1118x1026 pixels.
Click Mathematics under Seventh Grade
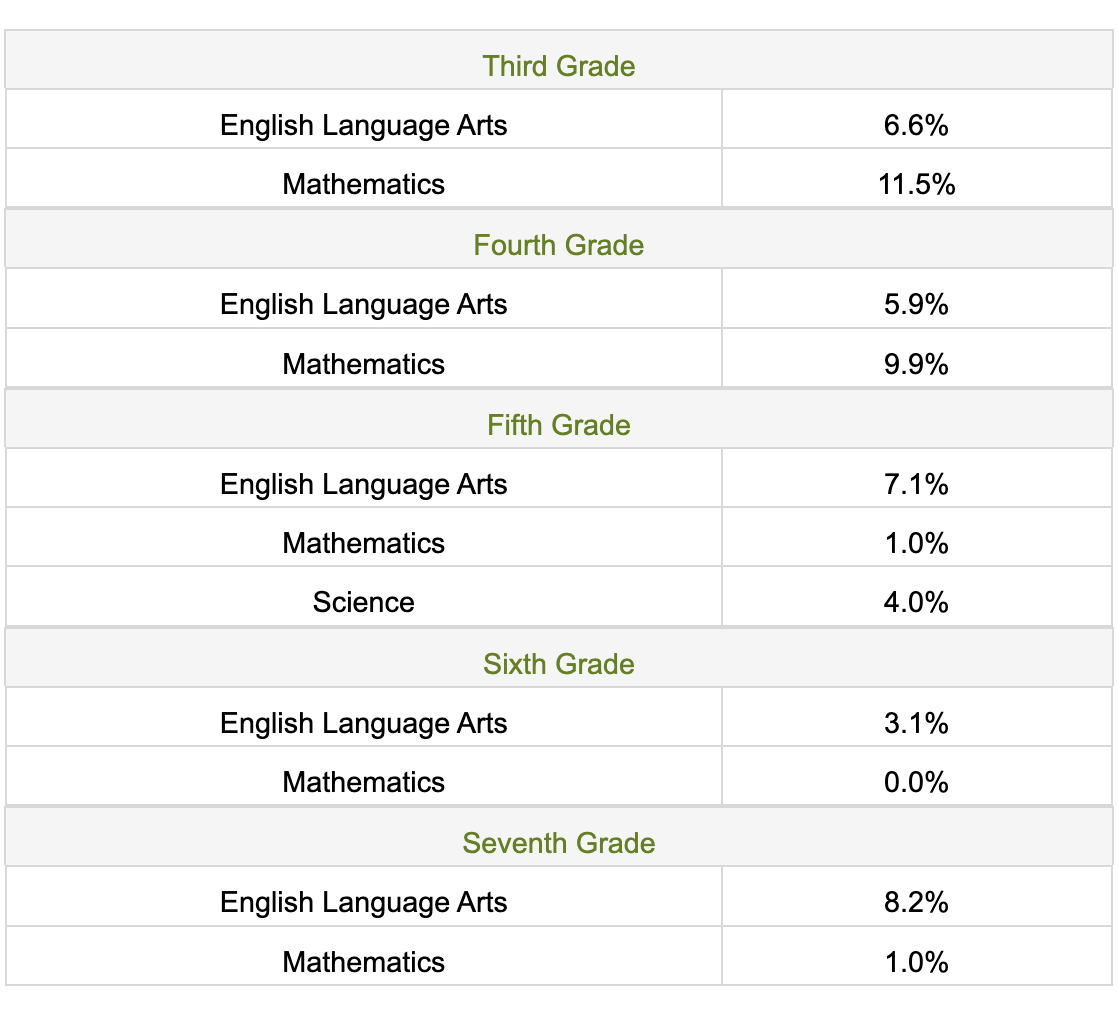coord(363,962)
